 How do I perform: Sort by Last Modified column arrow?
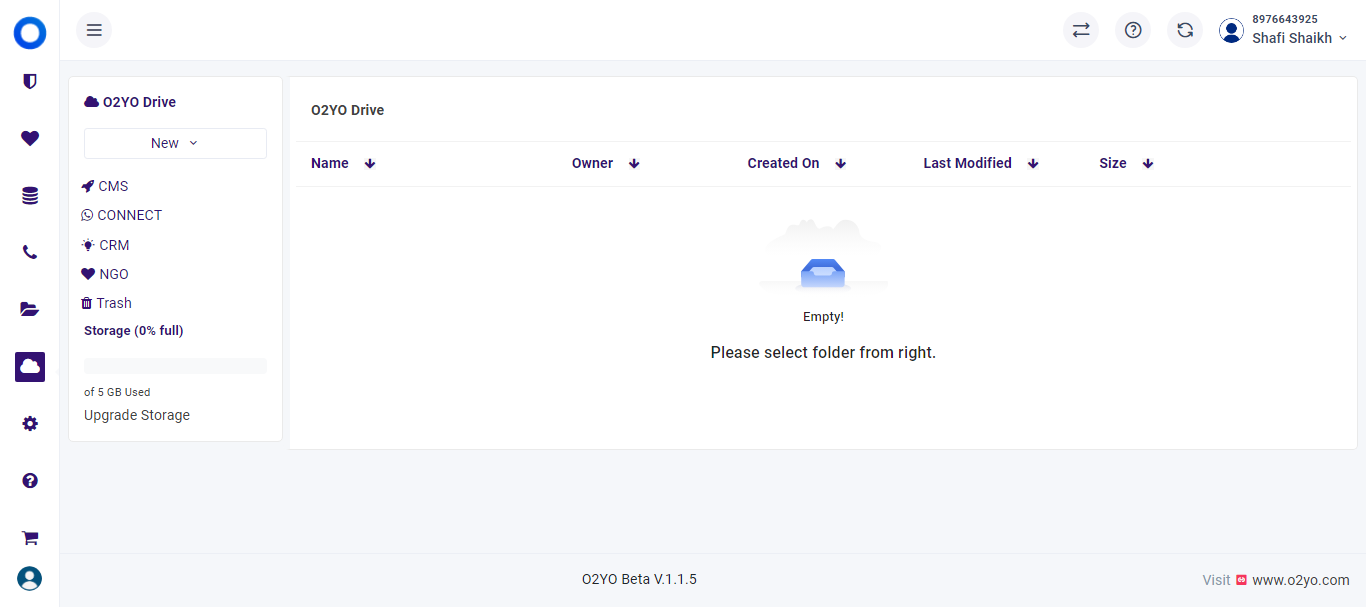click(x=1033, y=164)
